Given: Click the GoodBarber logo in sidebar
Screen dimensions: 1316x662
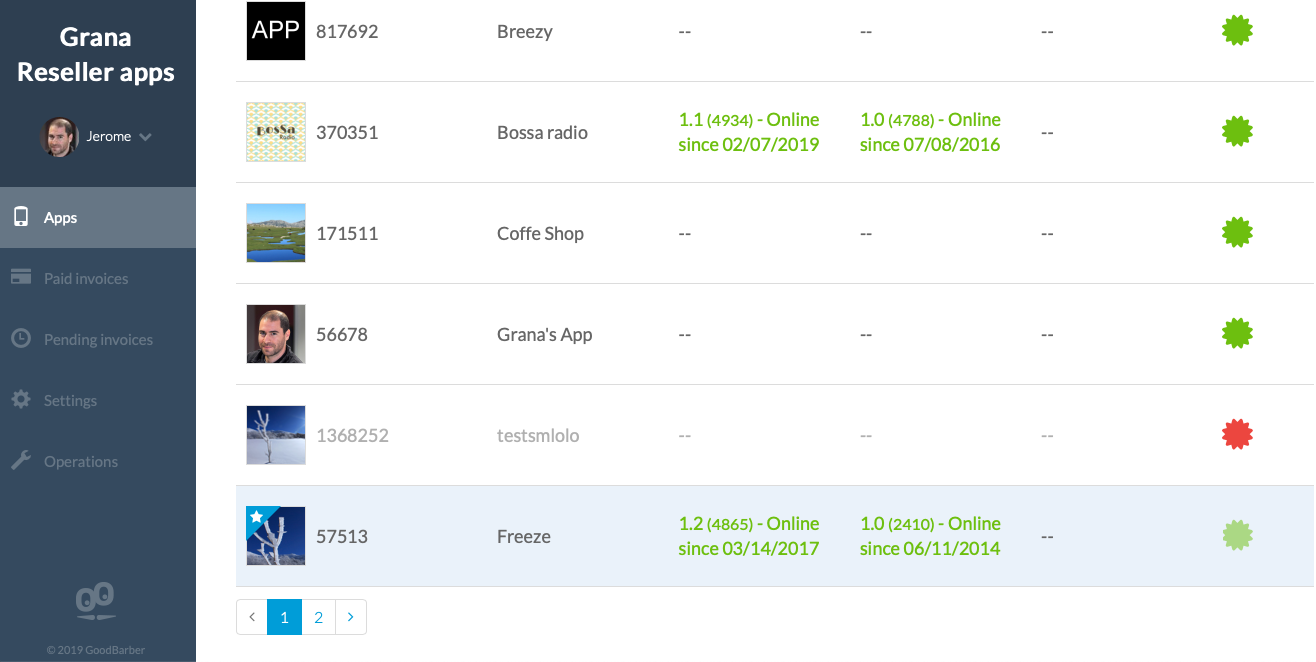Looking at the screenshot, I should coord(96,602).
